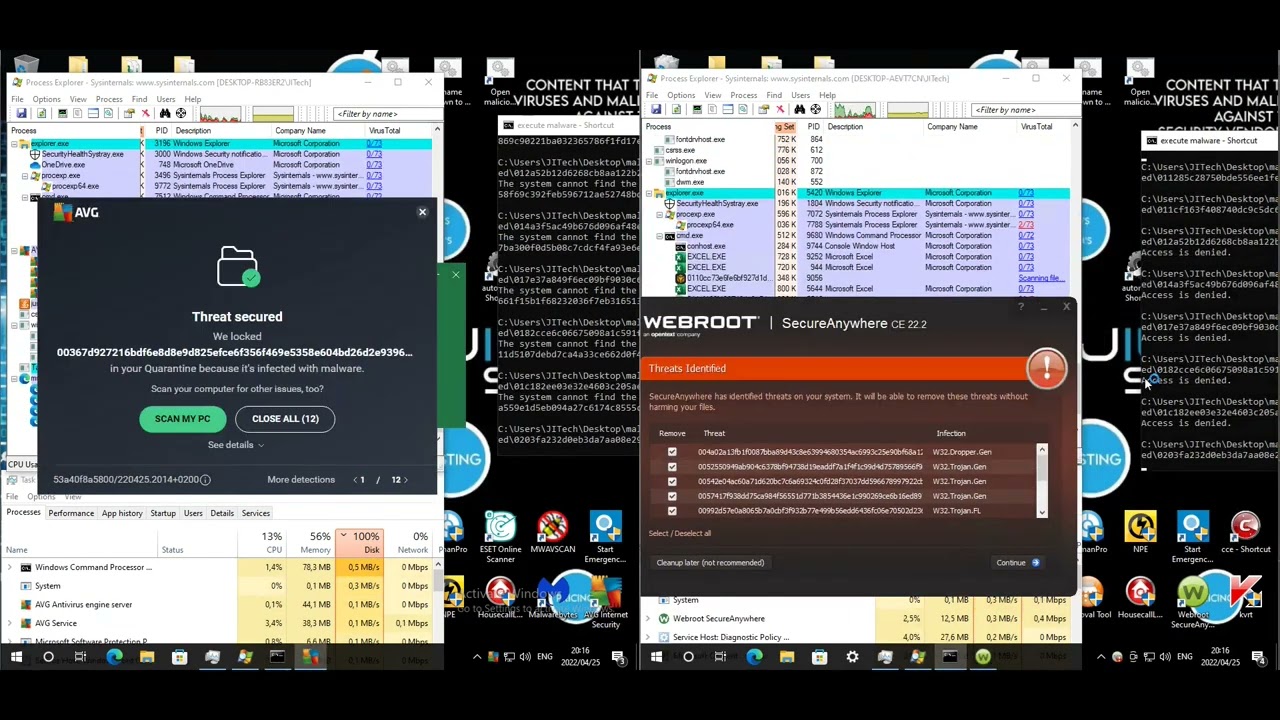1280x720 pixels.
Task: Switch to the Startup tab in Task Manager
Action: (163, 513)
